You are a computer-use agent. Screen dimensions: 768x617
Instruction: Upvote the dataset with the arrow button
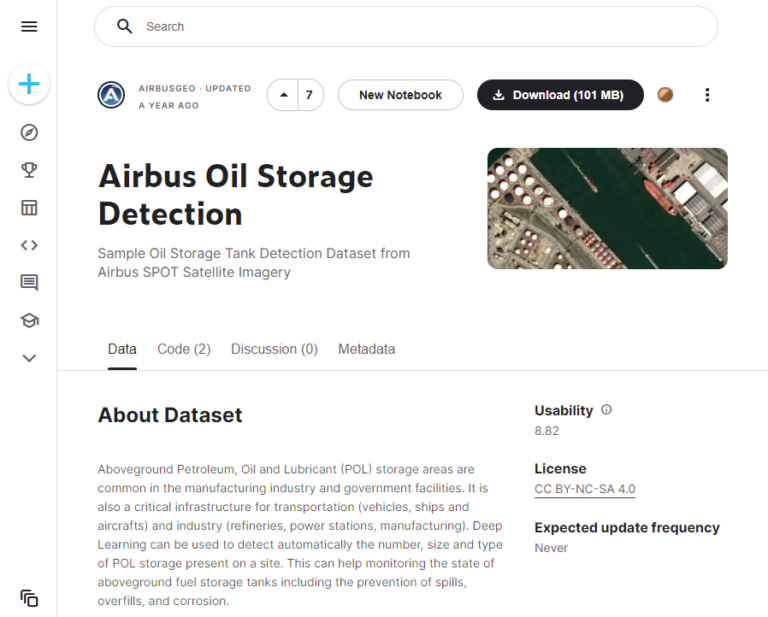[x=284, y=95]
